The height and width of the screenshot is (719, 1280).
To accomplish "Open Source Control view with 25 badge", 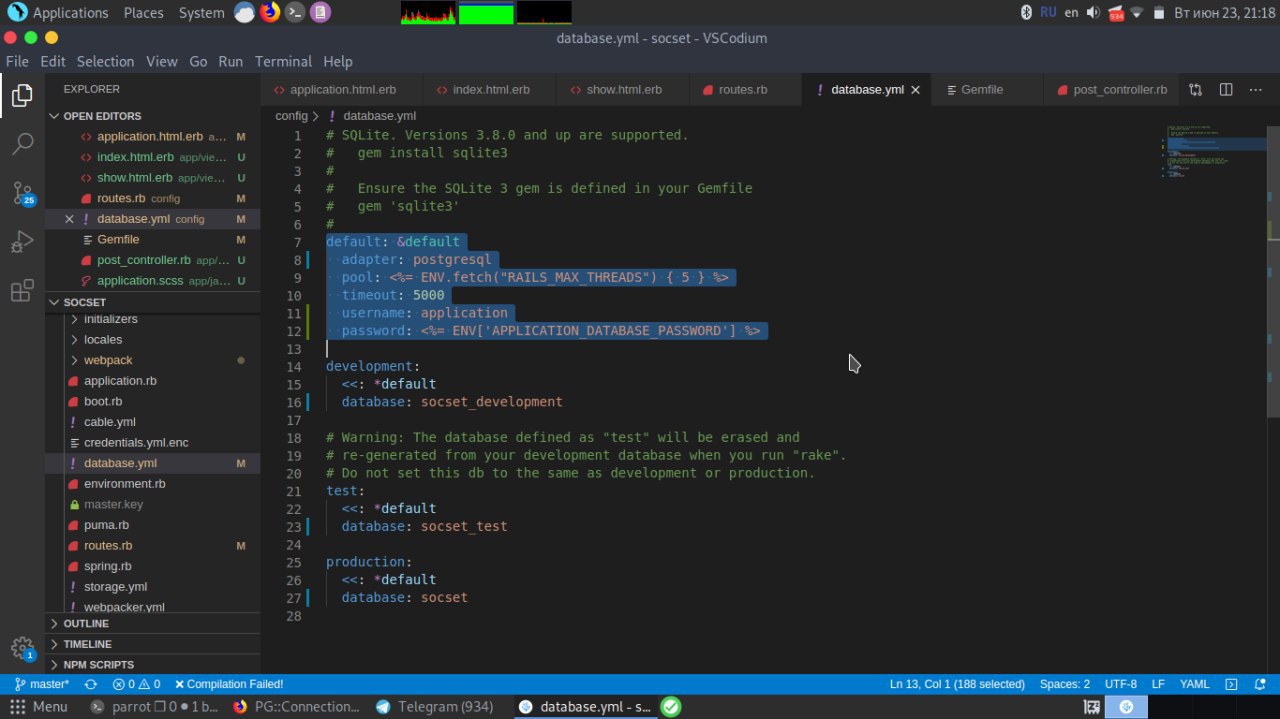I will point(22,193).
